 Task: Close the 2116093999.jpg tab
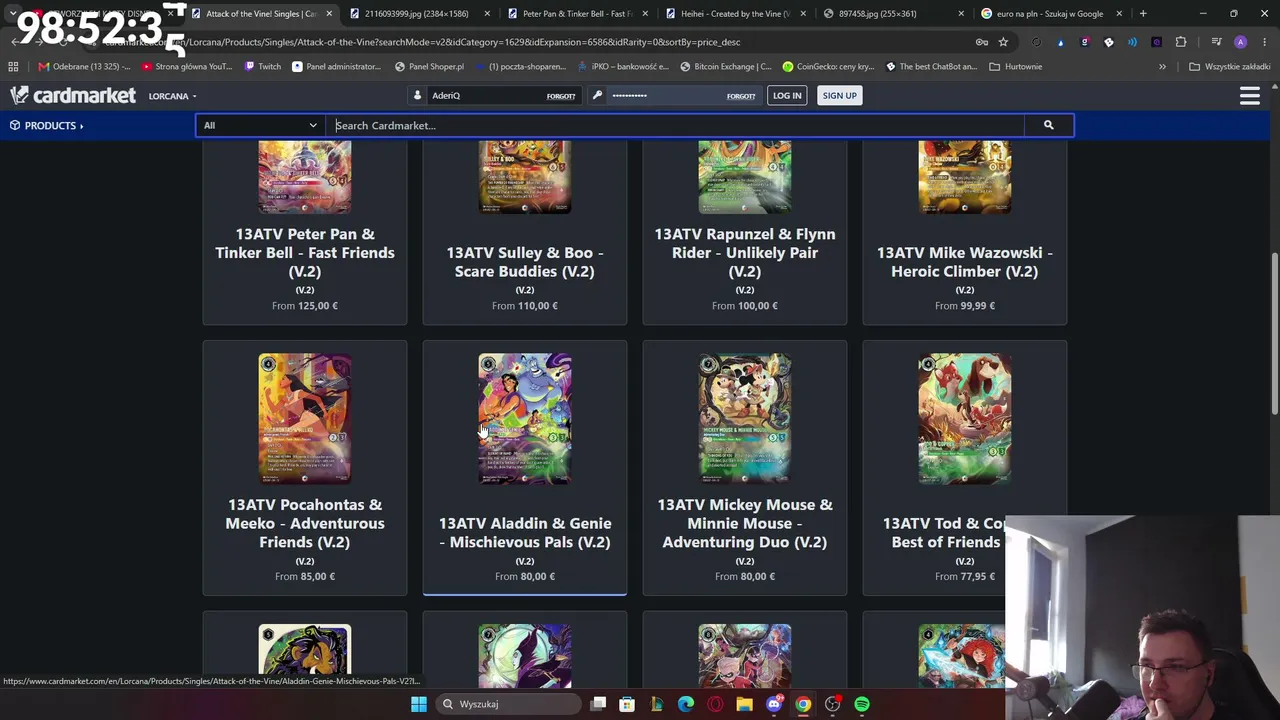(485, 14)
